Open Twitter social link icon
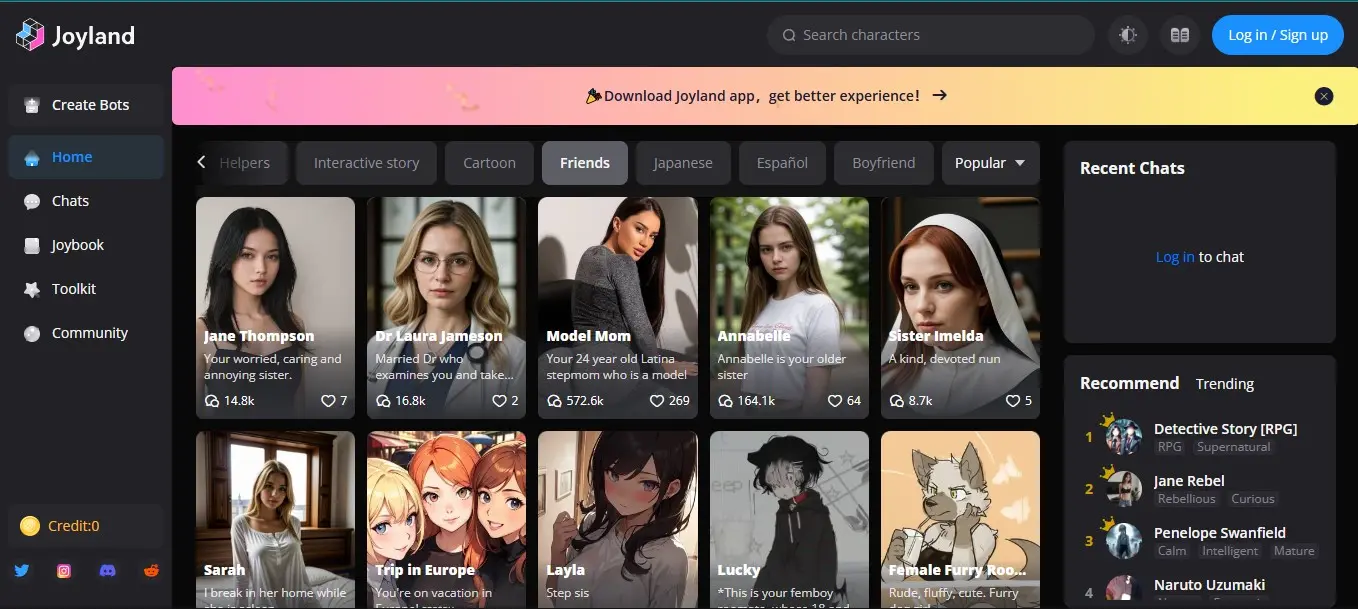 (x=22, y=571)
